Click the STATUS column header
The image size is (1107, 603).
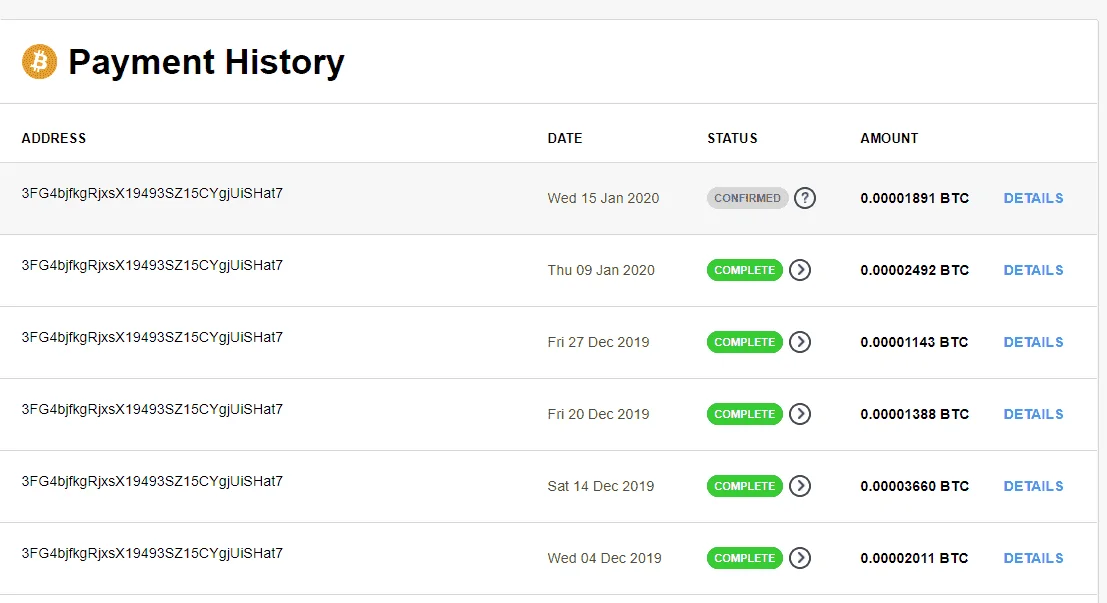(732, 138)
